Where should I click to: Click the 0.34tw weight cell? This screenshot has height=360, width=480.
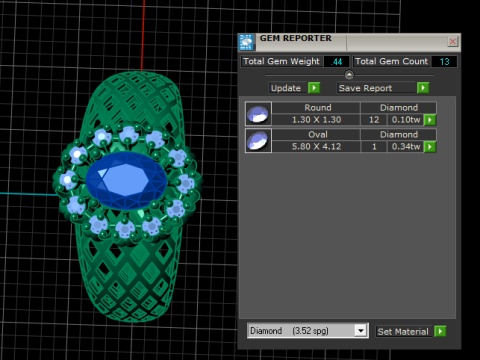[x=405, y=147]
